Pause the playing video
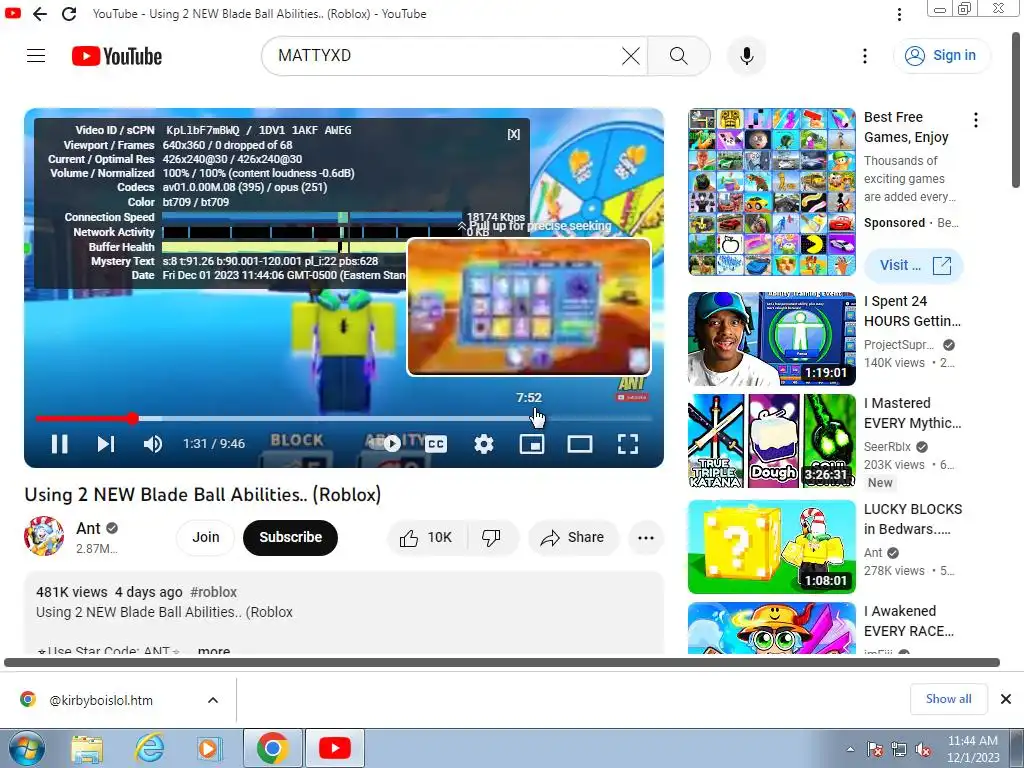 coord(59,444)
